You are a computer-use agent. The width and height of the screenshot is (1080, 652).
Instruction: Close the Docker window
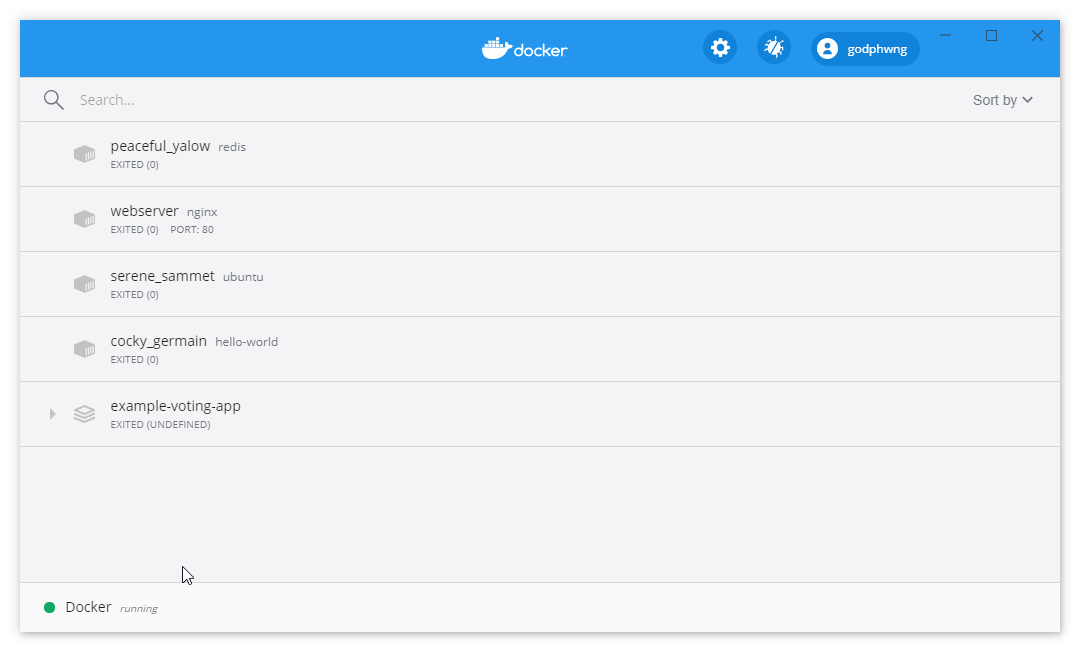coord(1037,35)
